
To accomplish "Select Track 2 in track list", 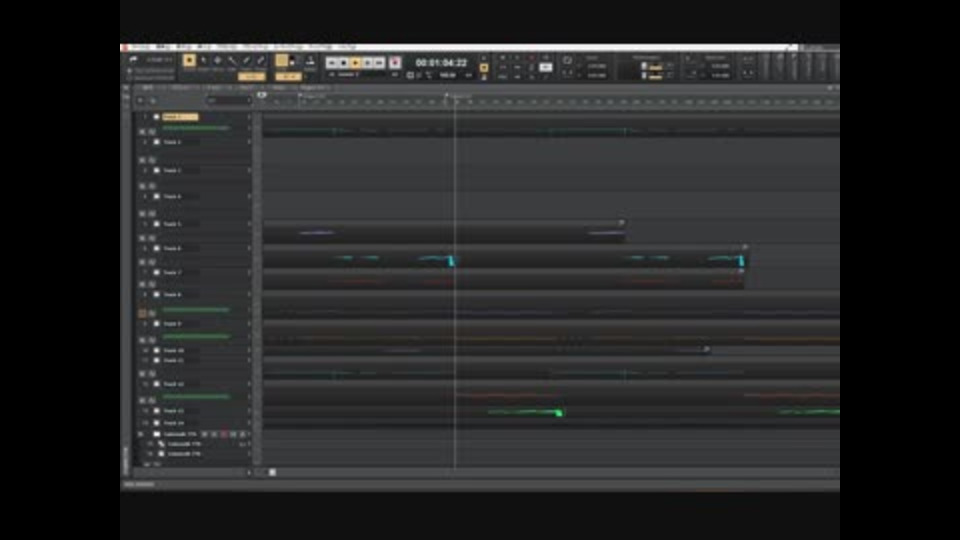I will [x=172, y=142].
